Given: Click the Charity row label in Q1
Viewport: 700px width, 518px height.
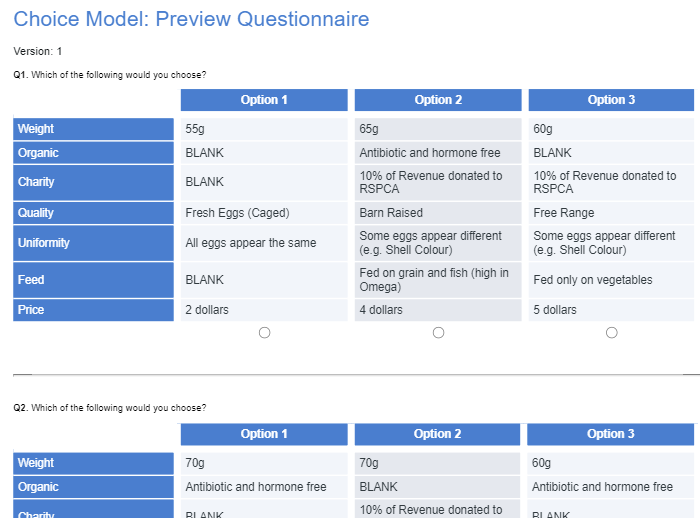Looking at the screenshot, I should point(93,182).
